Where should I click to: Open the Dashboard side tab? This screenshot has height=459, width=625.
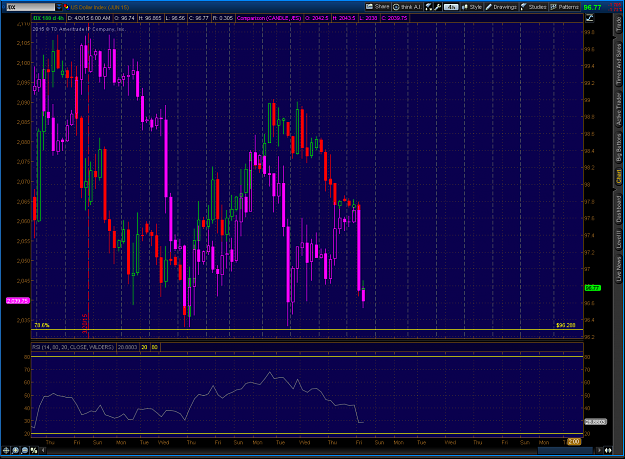[x=618, y=210]
